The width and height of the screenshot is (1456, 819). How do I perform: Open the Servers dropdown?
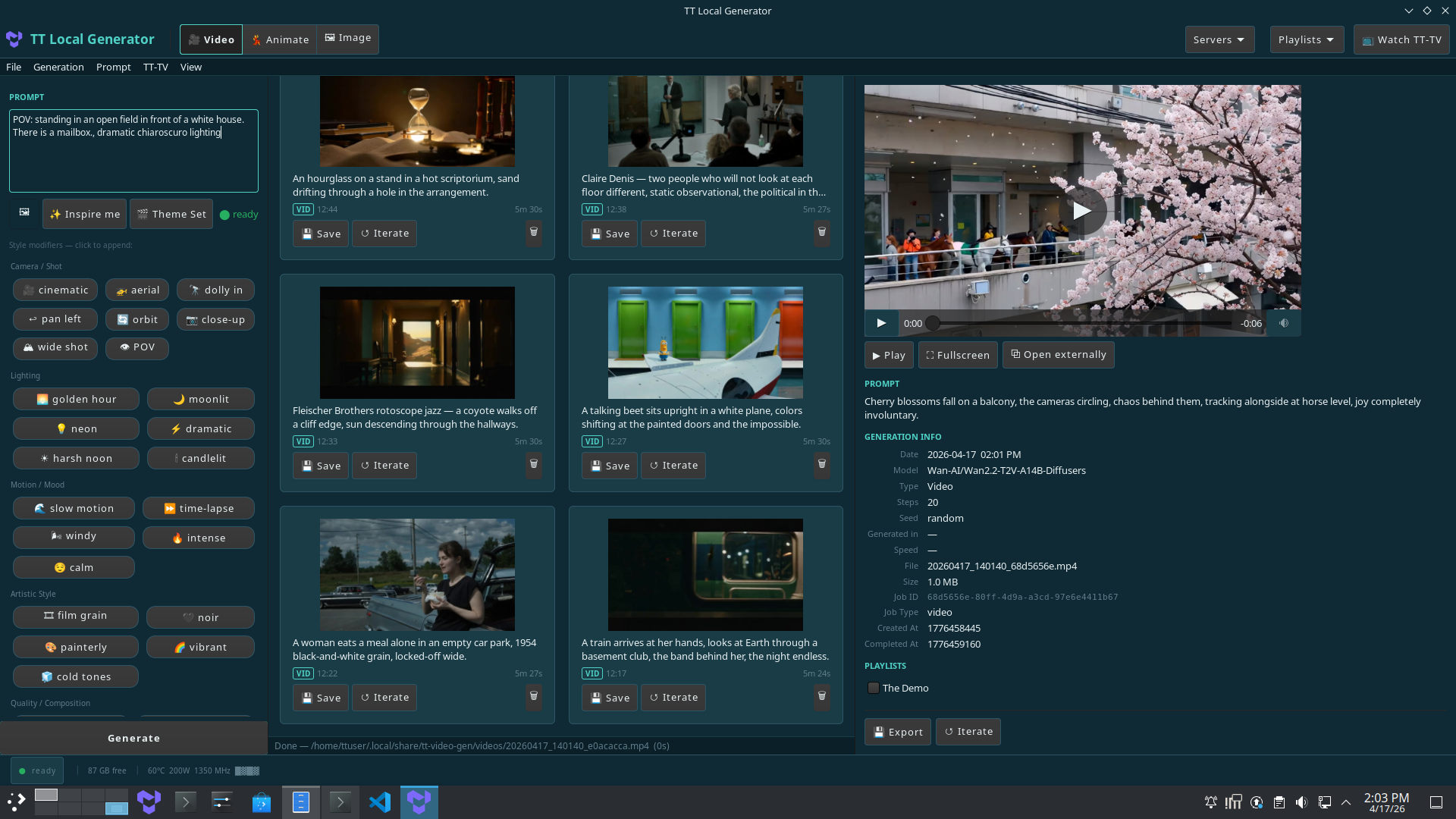[x=1219, y=39]
